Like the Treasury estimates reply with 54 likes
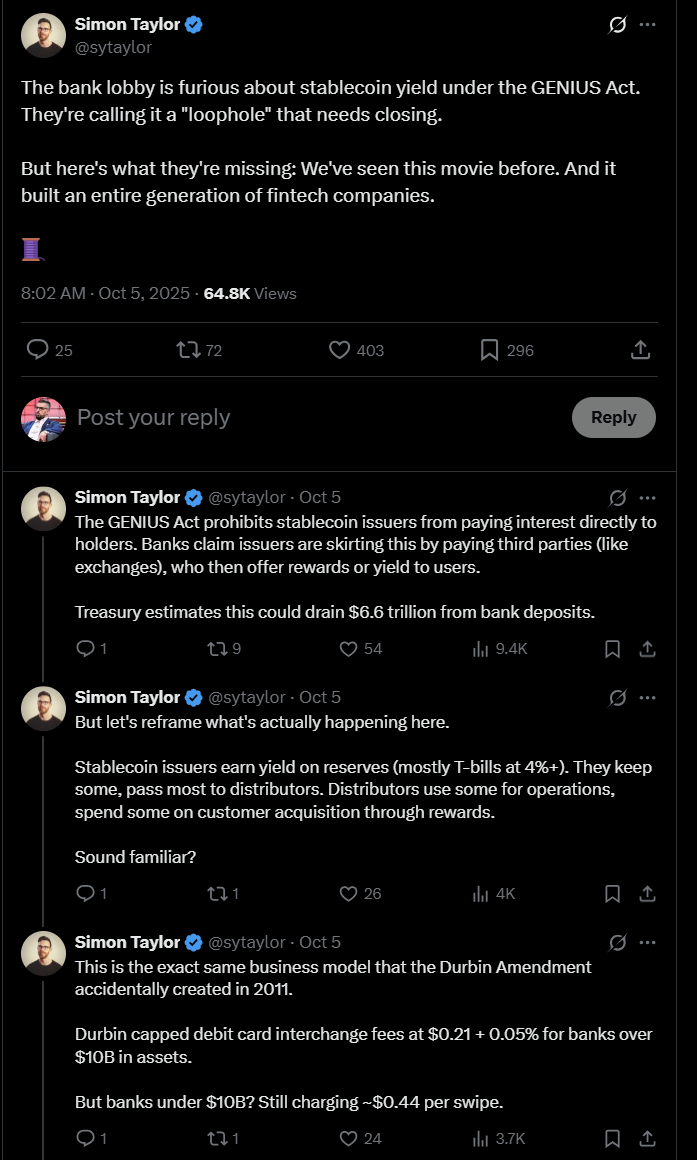Screen dimensions: 697x1160 [x=349, y=649]
